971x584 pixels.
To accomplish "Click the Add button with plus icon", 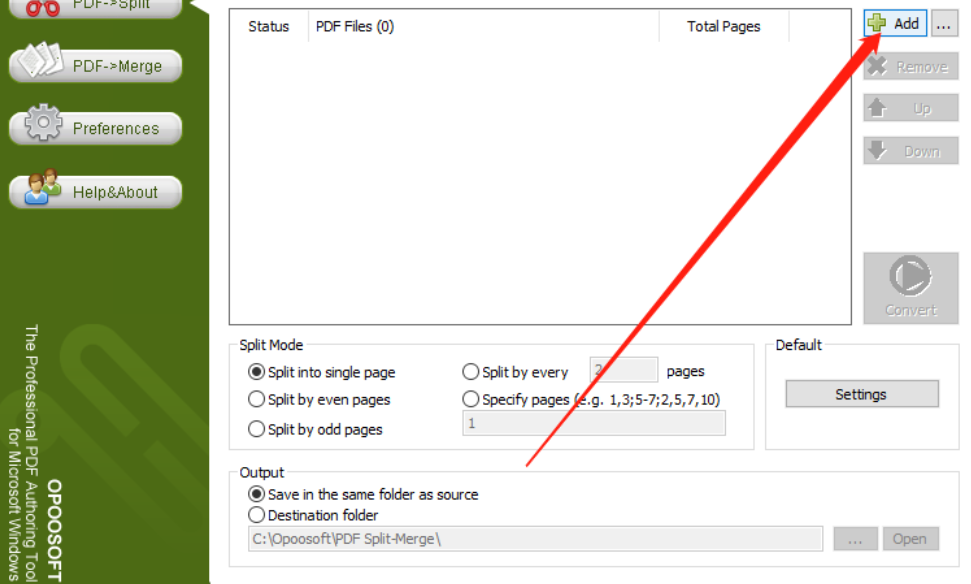I will 895,24.
